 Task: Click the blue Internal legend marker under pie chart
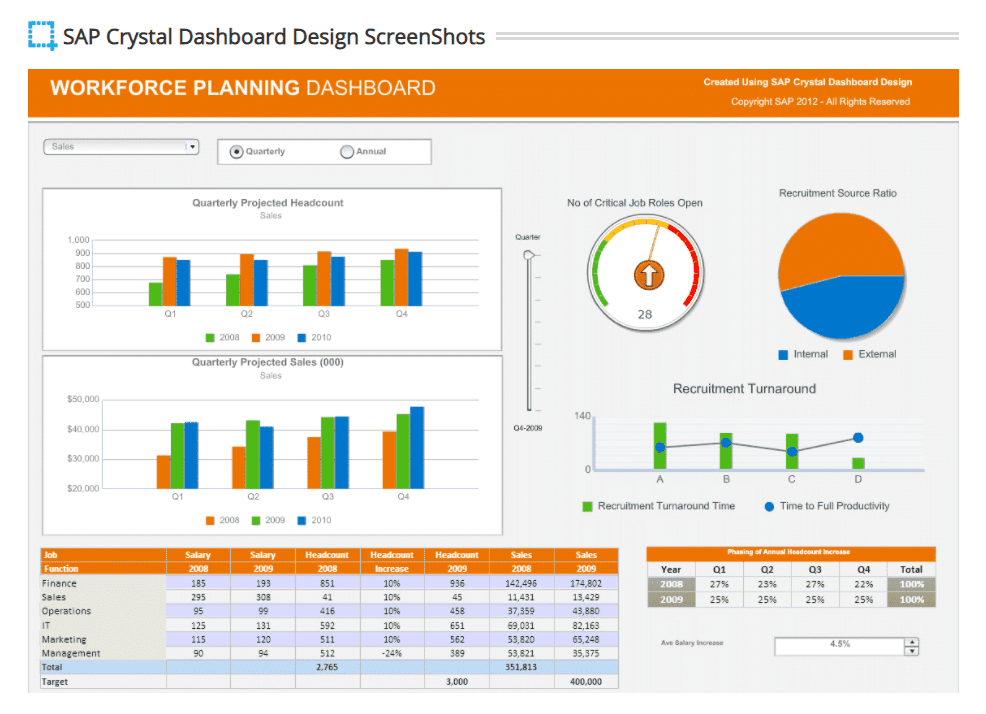[783, 355]
